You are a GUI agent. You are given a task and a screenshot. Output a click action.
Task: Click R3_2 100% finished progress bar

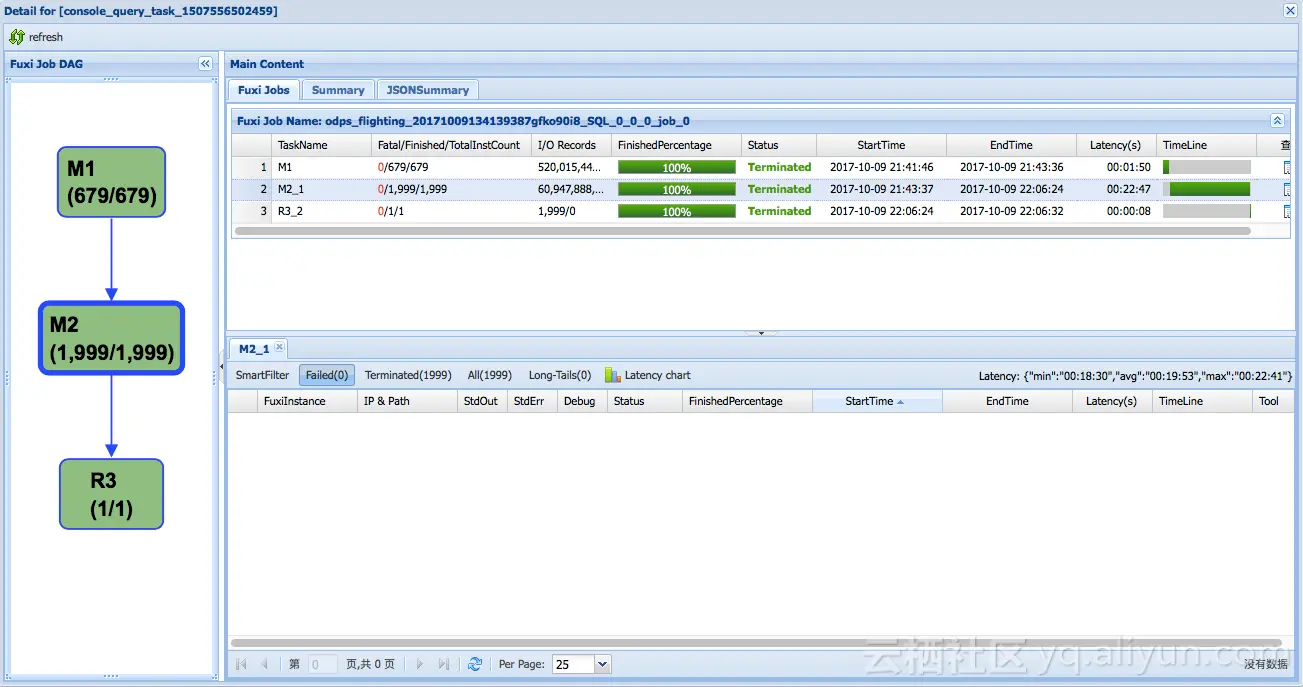pos(677,212)
